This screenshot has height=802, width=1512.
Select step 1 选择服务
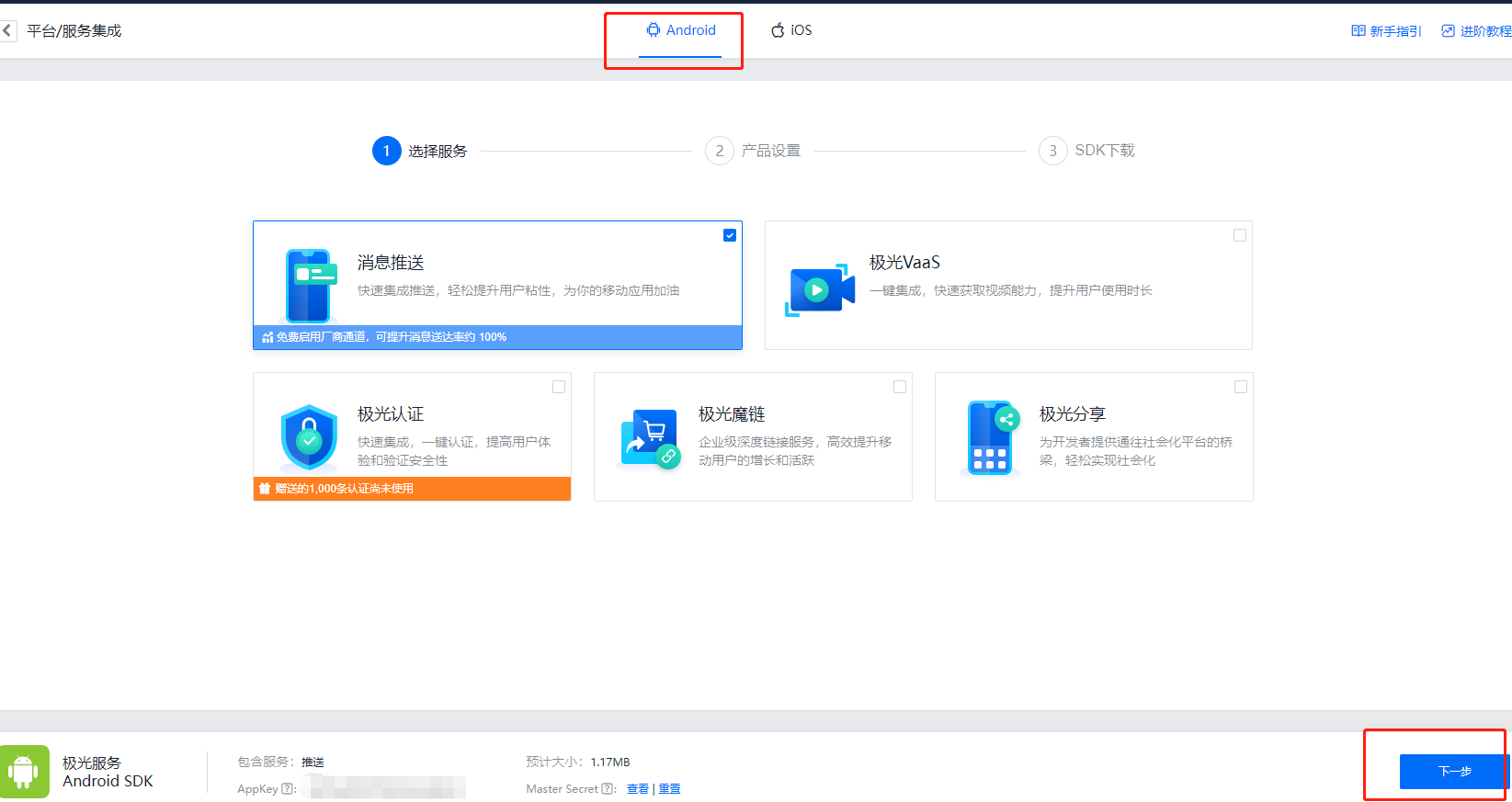coord(420,151)
